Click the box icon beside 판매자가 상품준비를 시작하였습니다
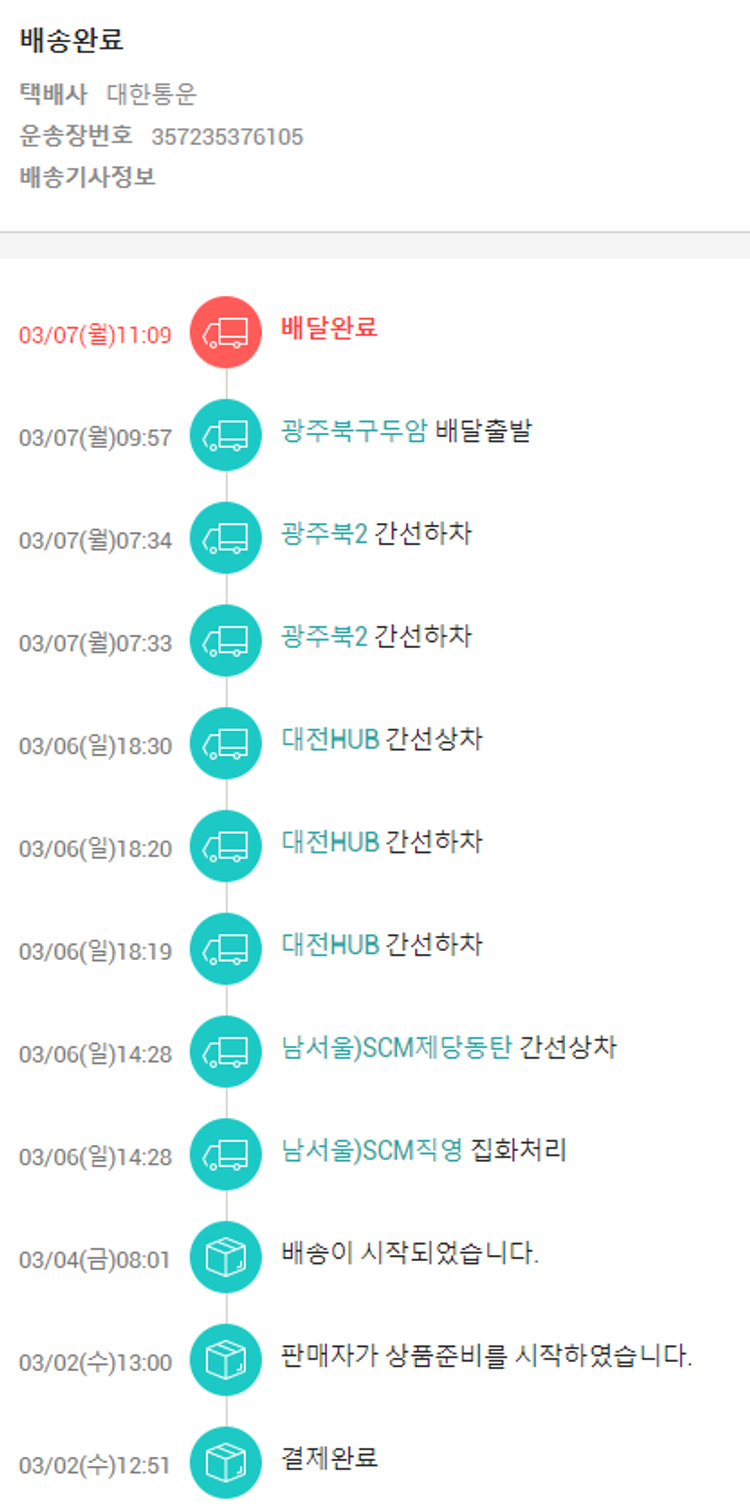 tap(226, 1361)
